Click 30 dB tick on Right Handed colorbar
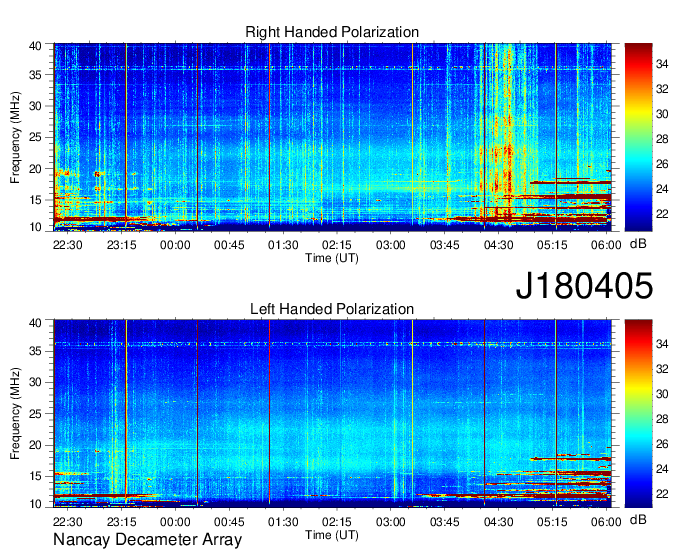This screenshot has width=680, height=552. click(662, 114)
